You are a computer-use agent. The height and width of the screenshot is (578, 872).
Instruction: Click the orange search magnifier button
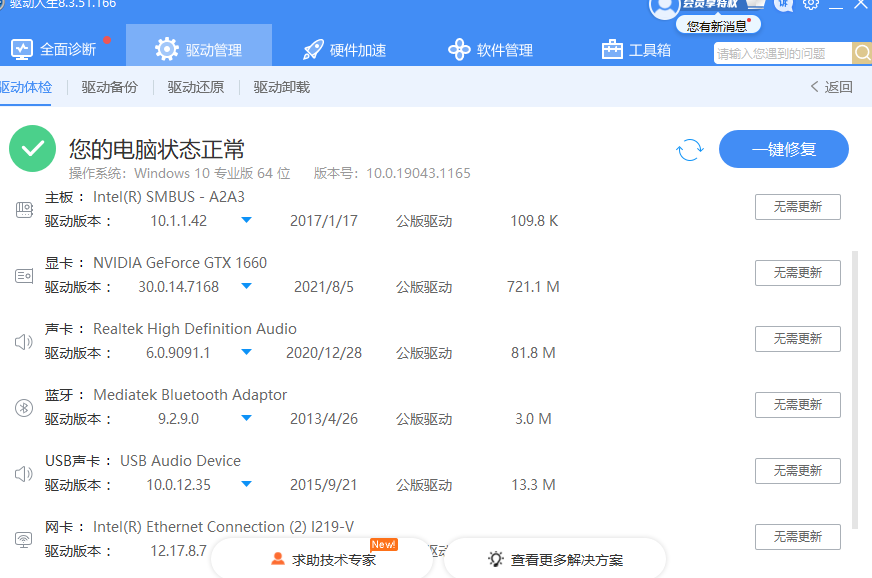(862, 53)
